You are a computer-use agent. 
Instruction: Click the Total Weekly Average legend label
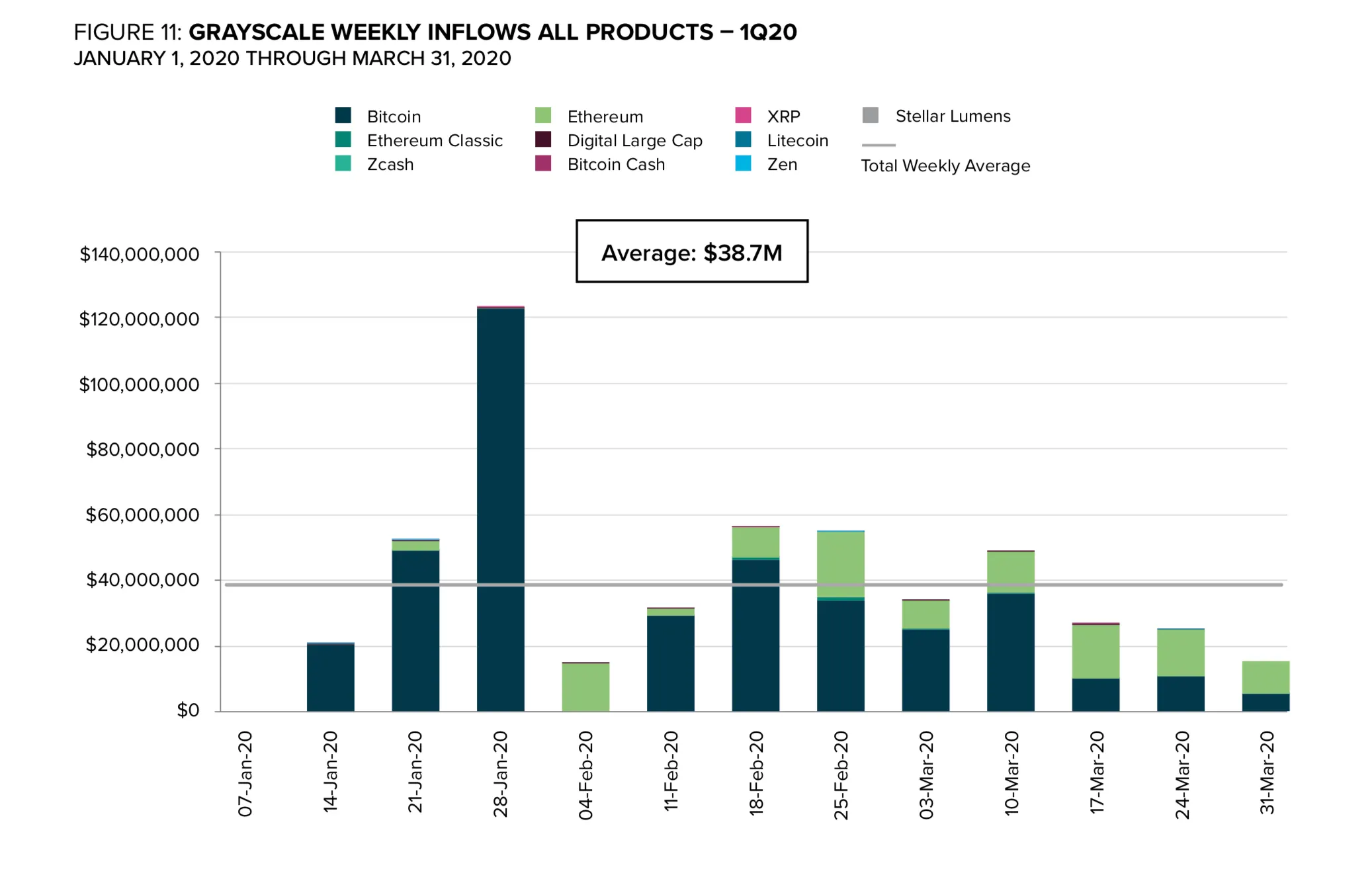pyautogui.click(x=945, y=165)
